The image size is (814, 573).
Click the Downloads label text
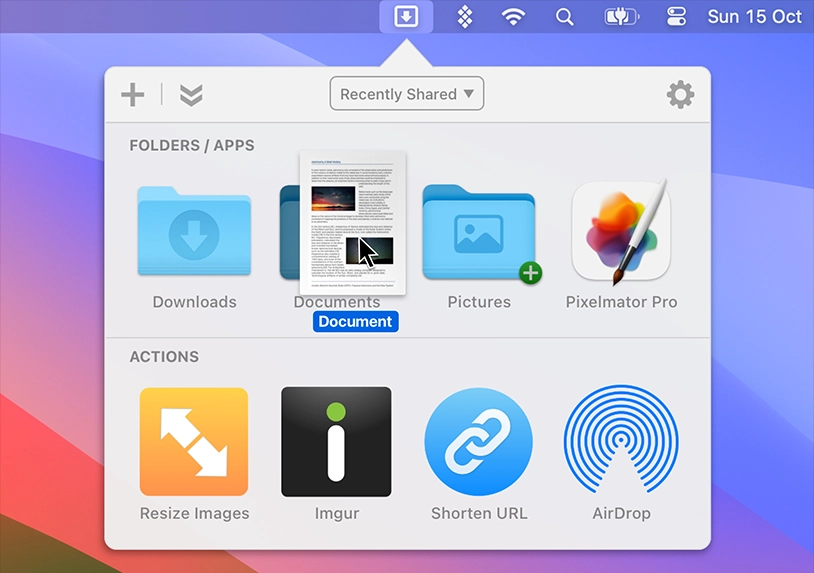pos(195,302)
